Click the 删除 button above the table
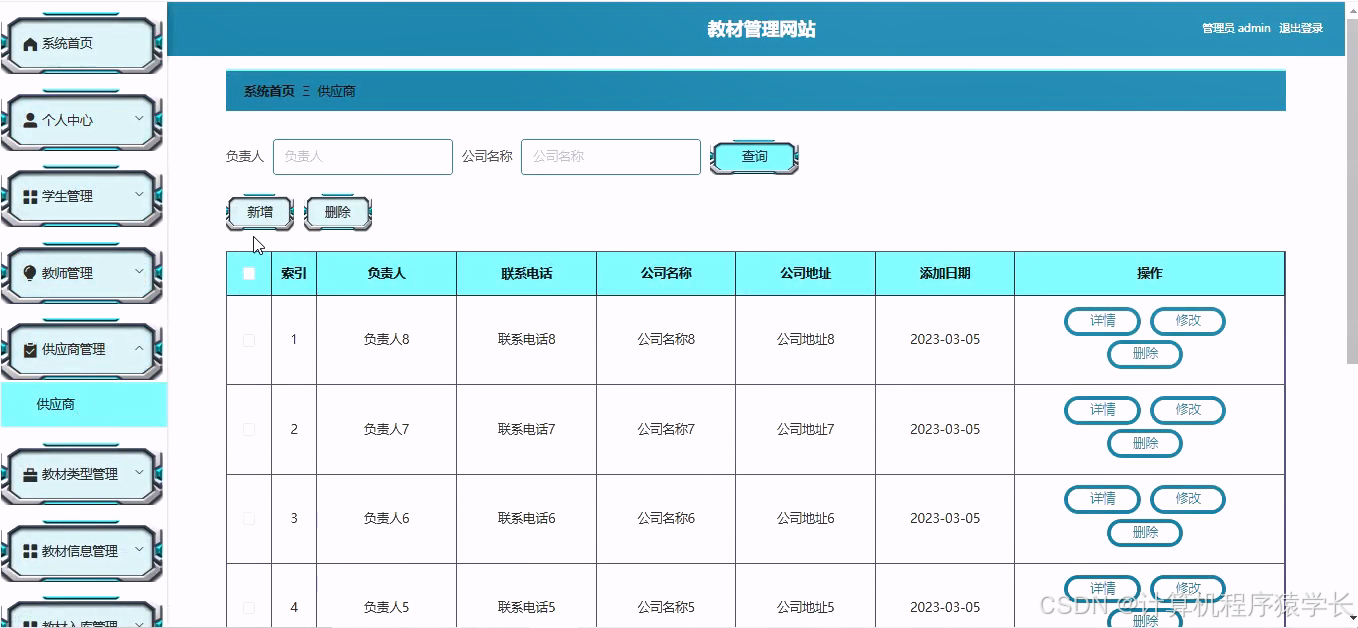Image resolution: width=1358 pixels, height=628 pixels. pos(338,212)
